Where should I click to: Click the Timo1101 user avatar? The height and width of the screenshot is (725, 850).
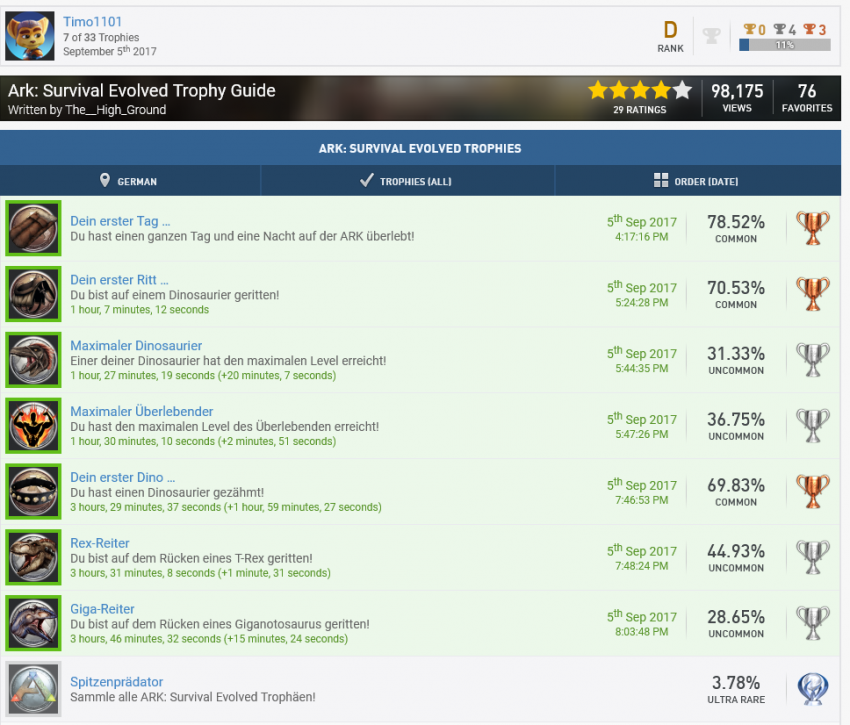coord(30,36)
